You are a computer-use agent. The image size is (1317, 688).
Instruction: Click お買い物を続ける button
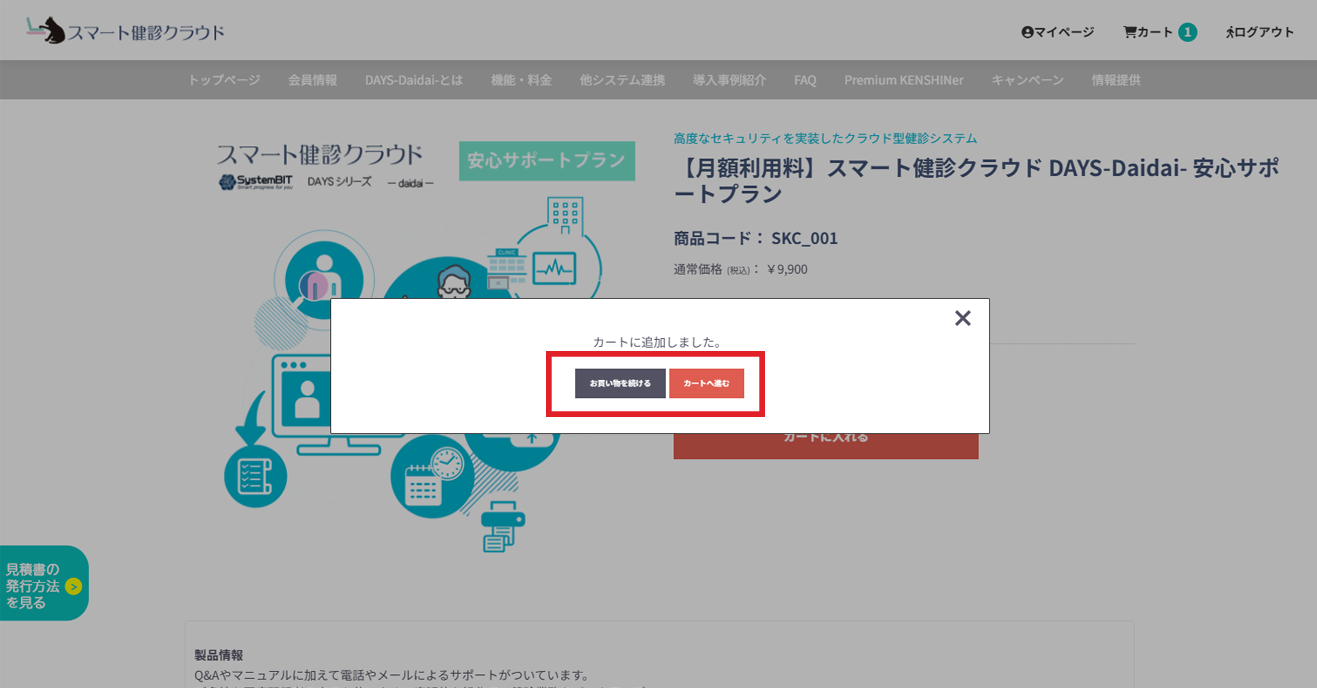click(620, 383)
